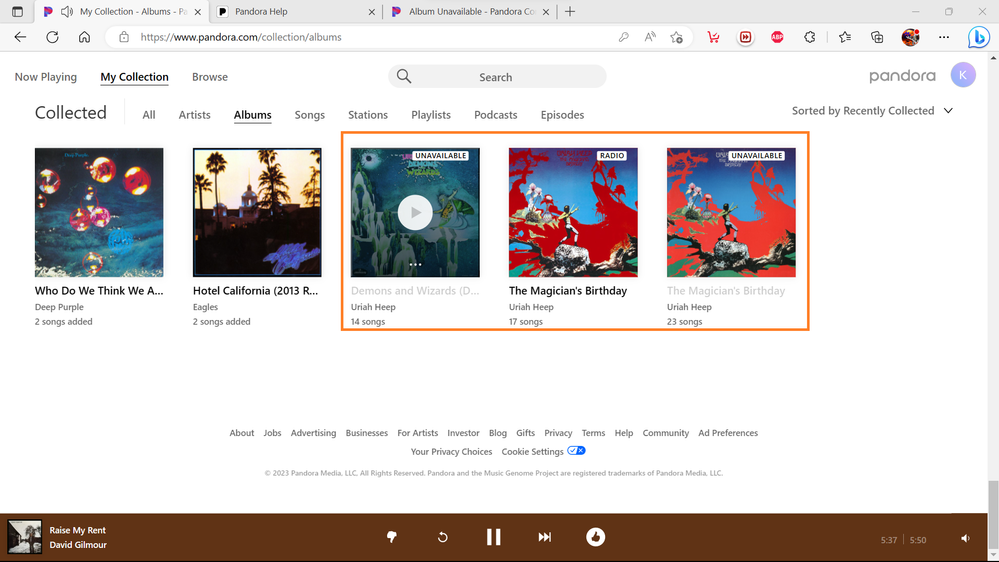Go to the Browse page

tap(210, 77)
